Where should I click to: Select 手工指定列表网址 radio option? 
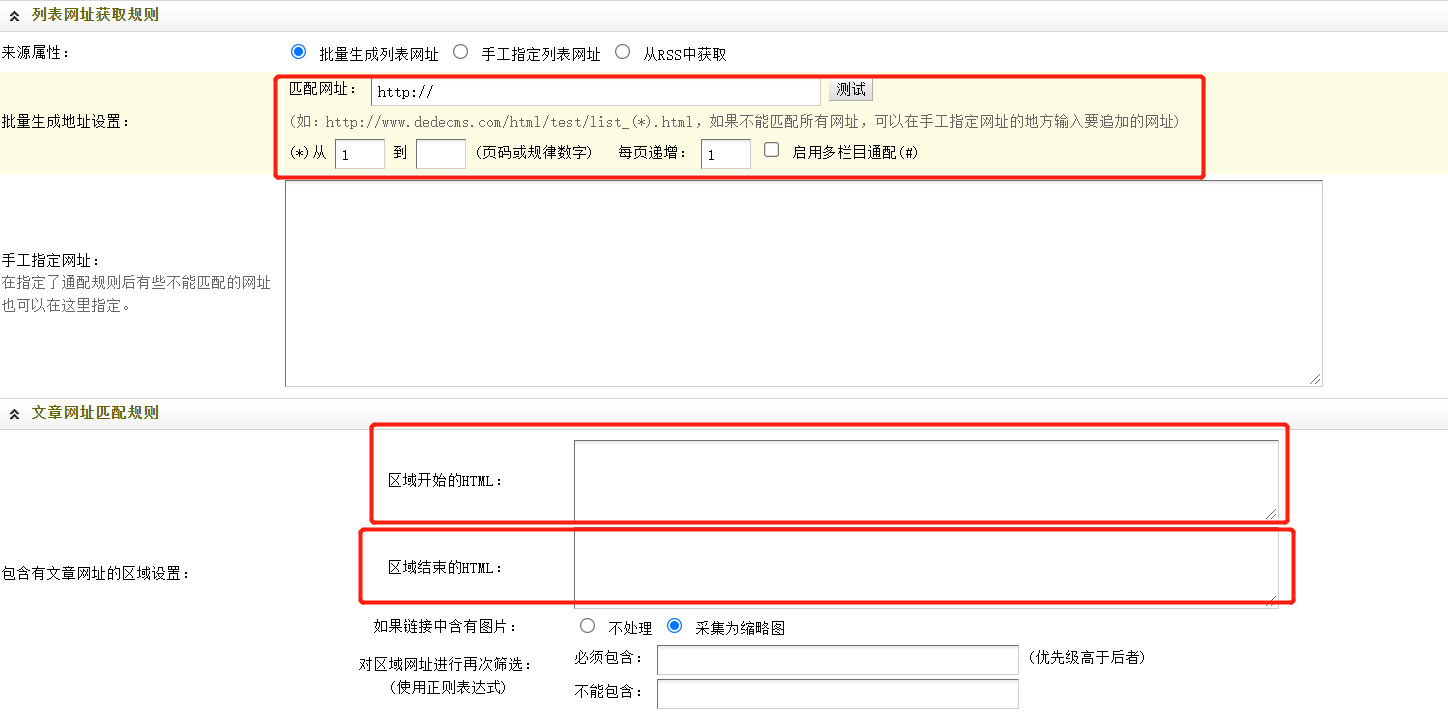point(460,52)
